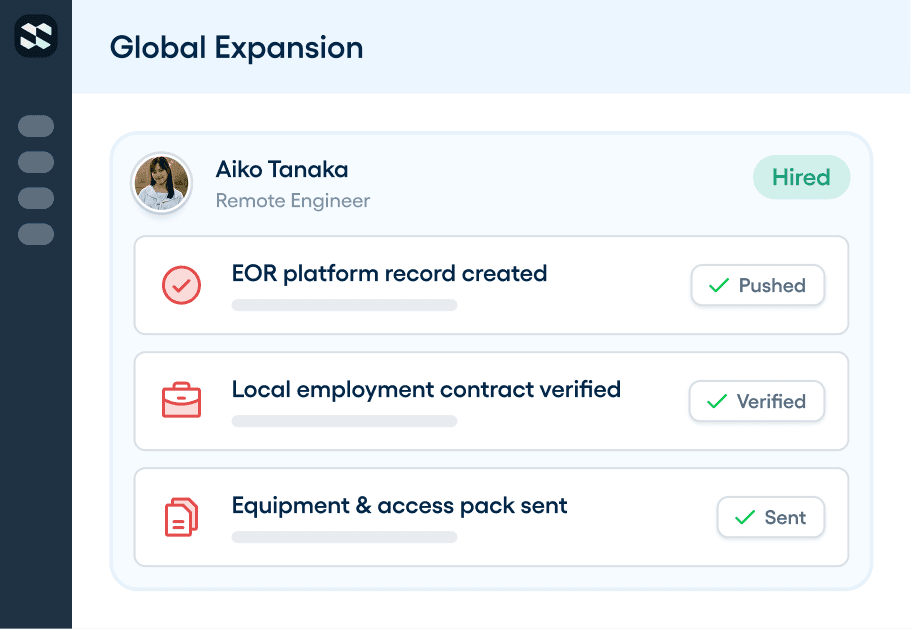The image size is (911, 629).
Task: Select "EOR platform record created" text
Action: tap(389, 274)
